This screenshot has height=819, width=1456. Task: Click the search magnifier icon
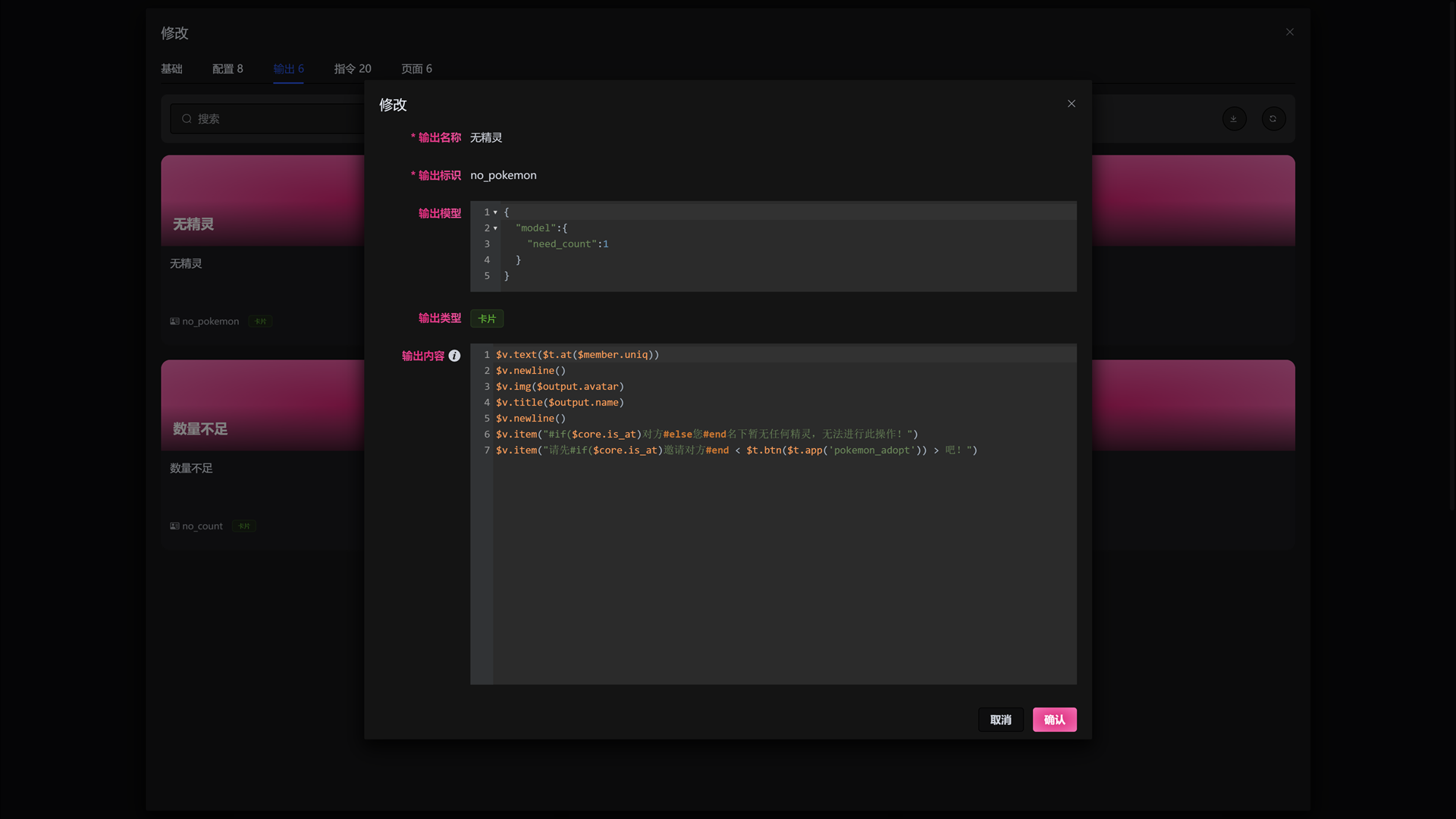coord(187,119)
